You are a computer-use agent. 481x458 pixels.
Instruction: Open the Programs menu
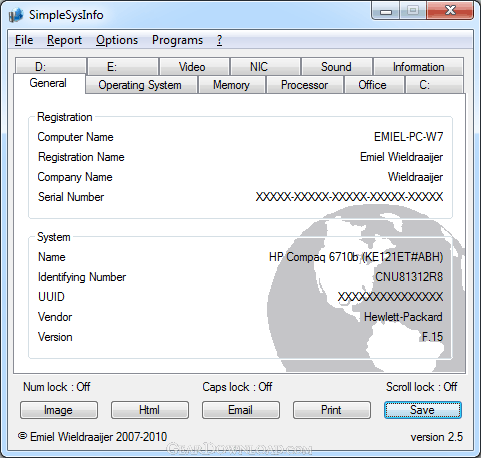177,40
